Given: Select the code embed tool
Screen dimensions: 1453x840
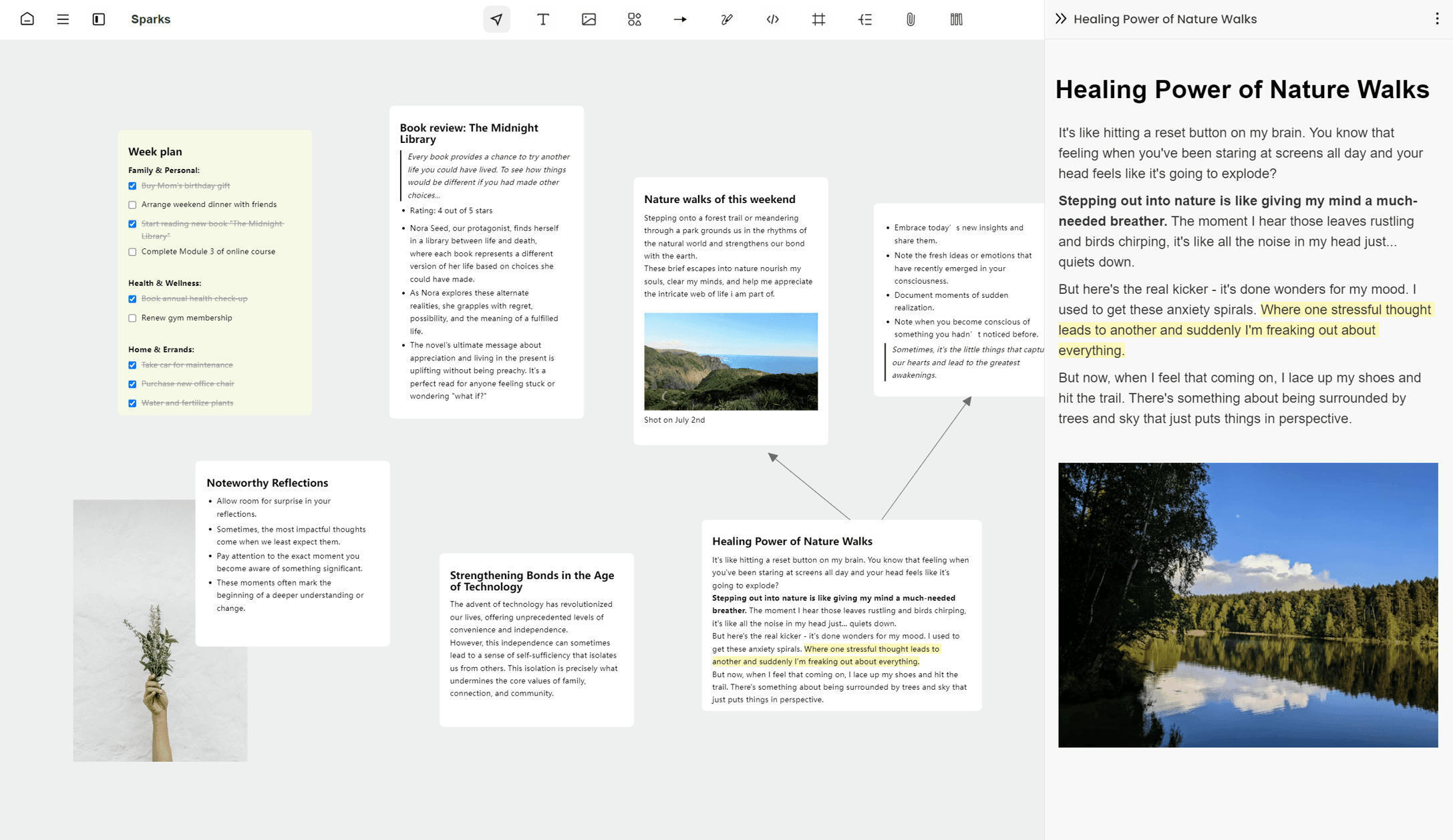Looking at the screenshot, I should [772, 19].
